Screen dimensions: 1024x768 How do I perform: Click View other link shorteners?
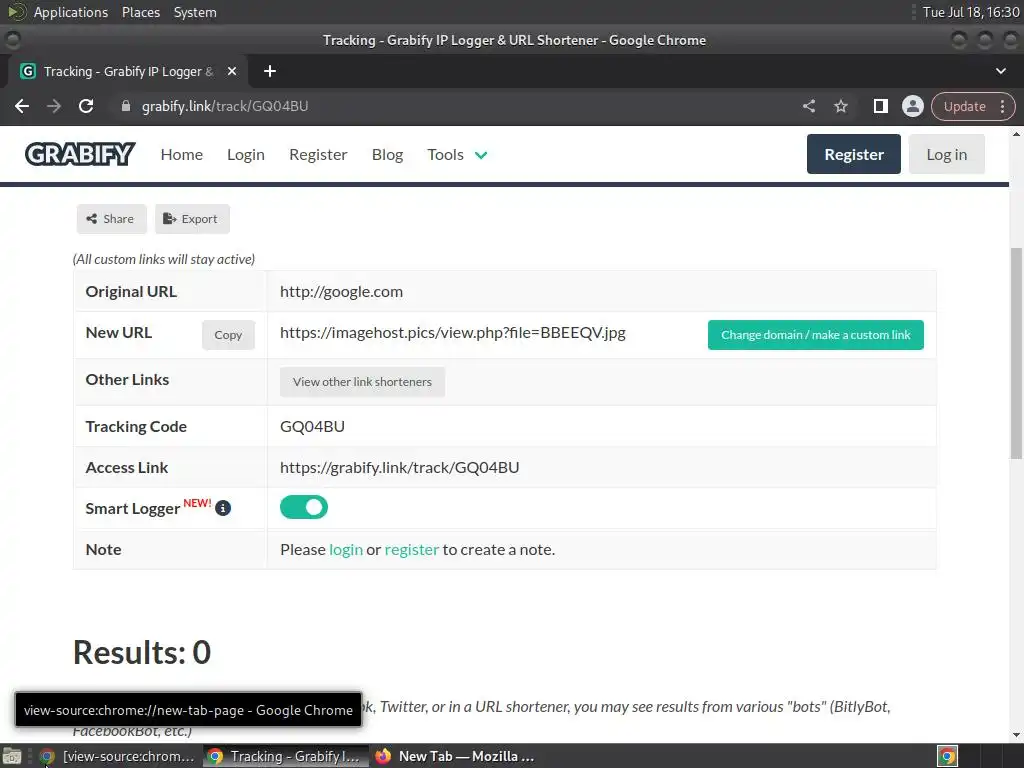coord(362,382)
